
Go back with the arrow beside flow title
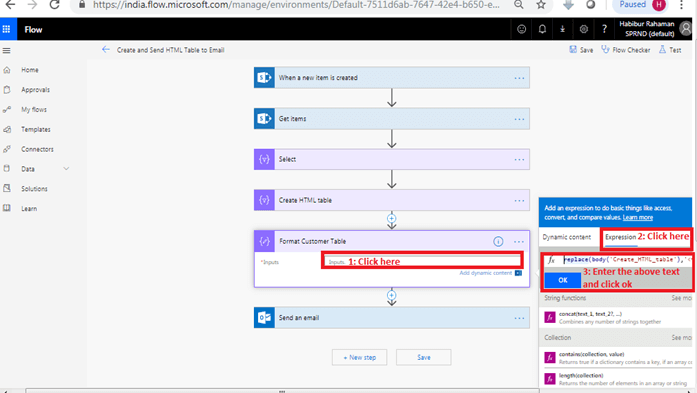[105, 49]
